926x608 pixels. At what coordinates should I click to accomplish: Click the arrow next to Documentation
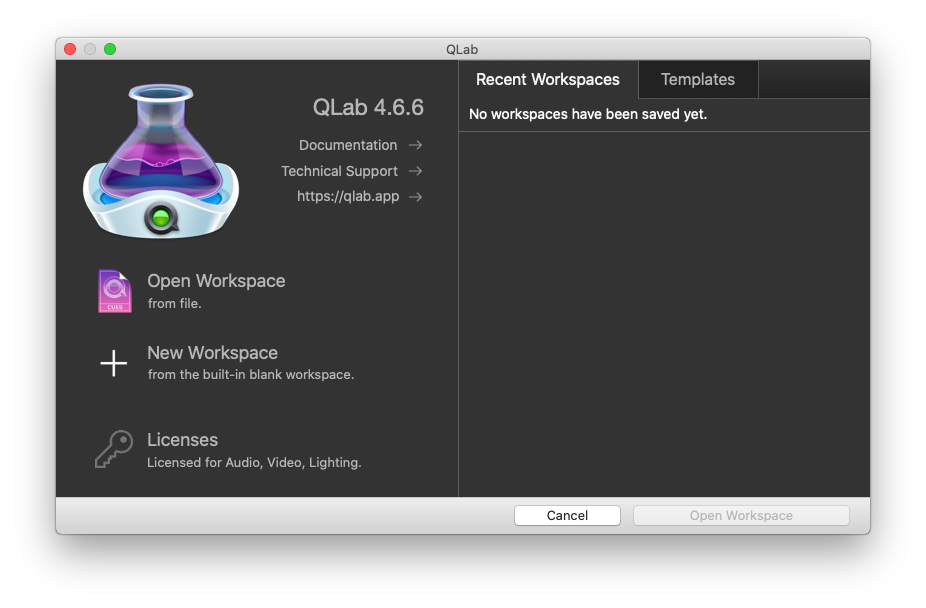(x=415, y=145)
